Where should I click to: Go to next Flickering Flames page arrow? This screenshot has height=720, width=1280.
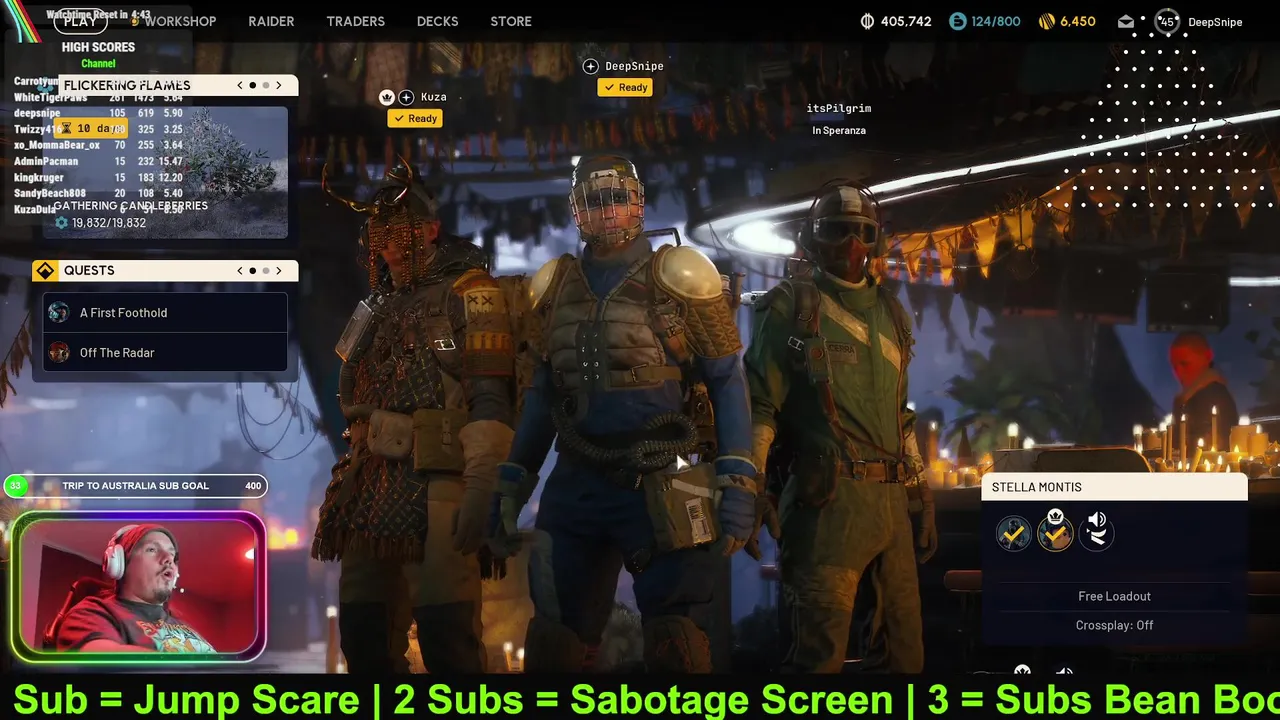coord(279,85)
